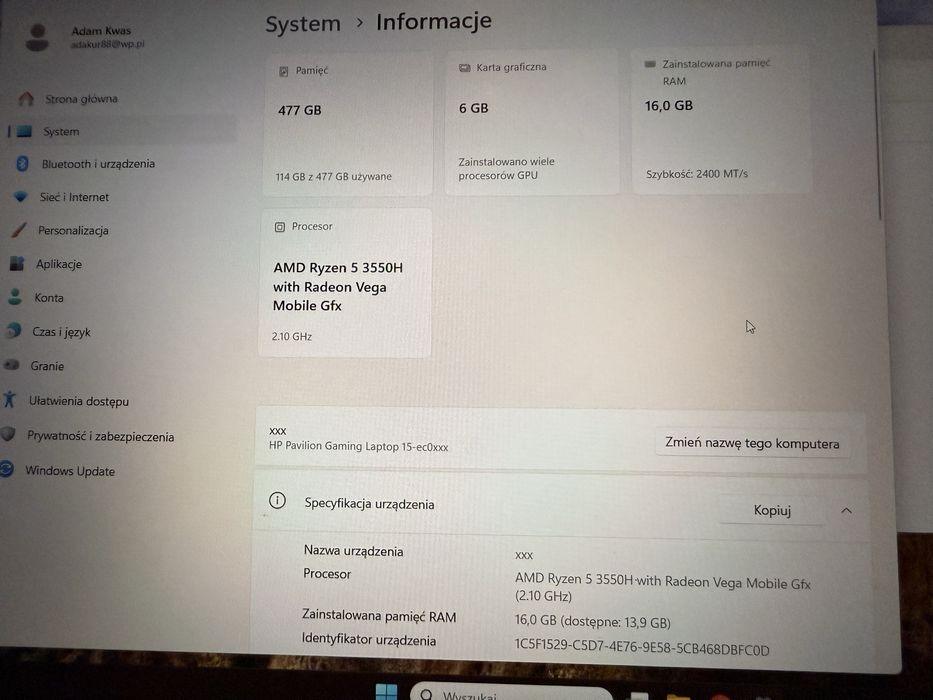
Task: Click the xxx device name value
Action: tap(524, 555)
